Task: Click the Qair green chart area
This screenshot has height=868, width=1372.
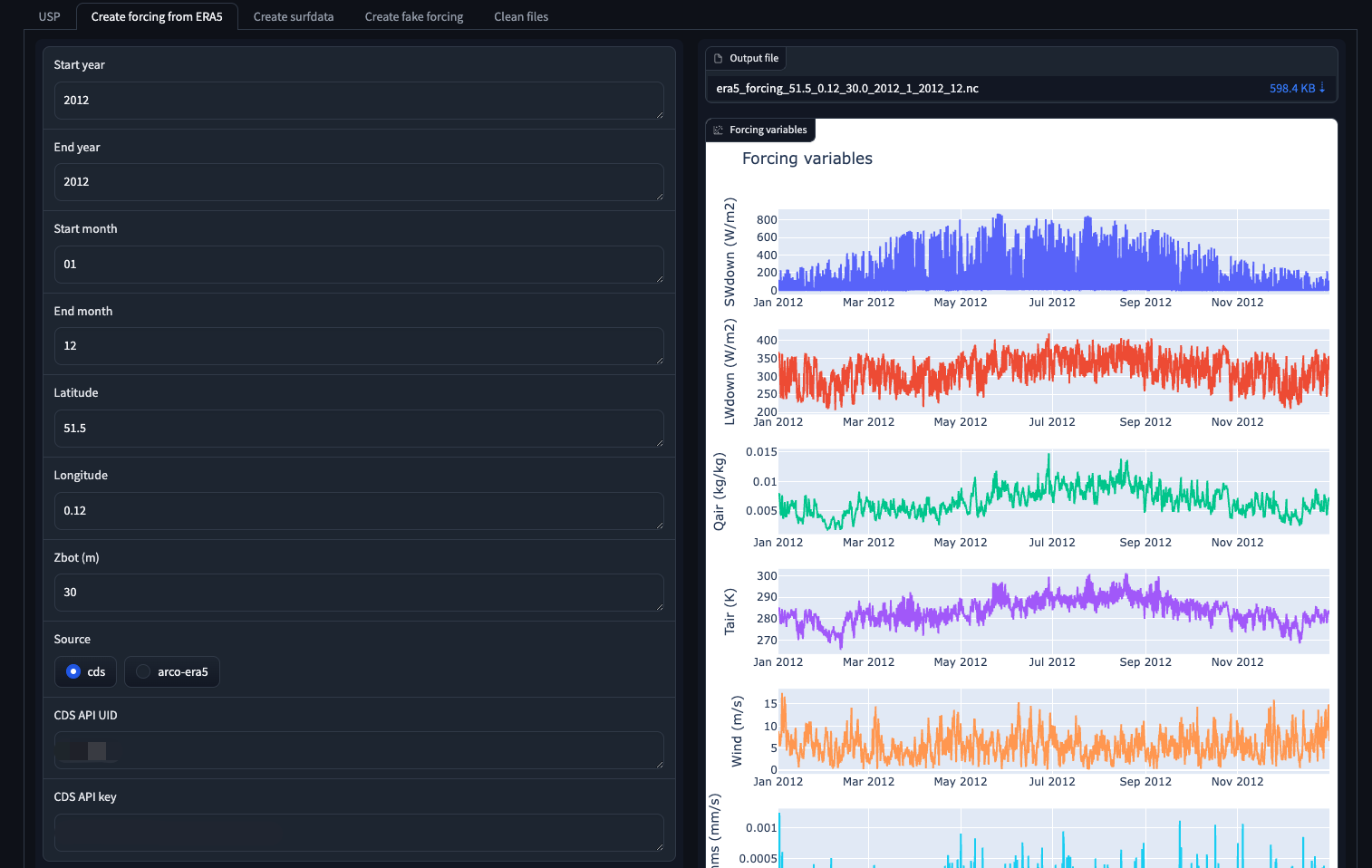Action: (x=1054, y=491)
